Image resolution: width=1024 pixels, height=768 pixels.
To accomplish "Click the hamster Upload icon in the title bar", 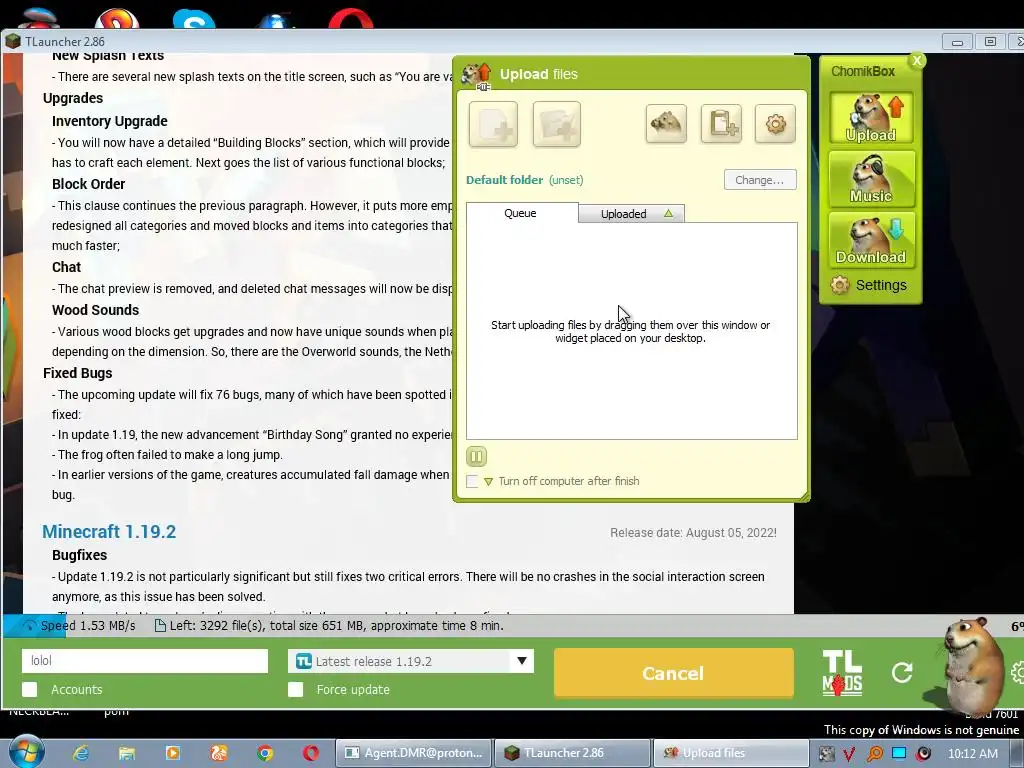I will tap(476, 75).
